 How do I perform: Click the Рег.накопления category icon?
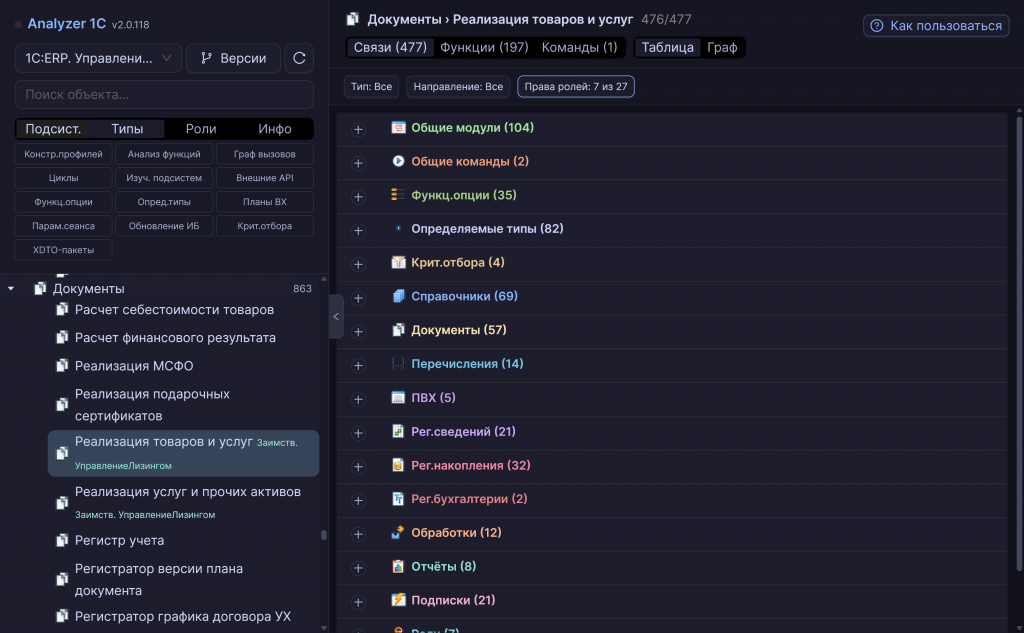(x=398, y=465)
